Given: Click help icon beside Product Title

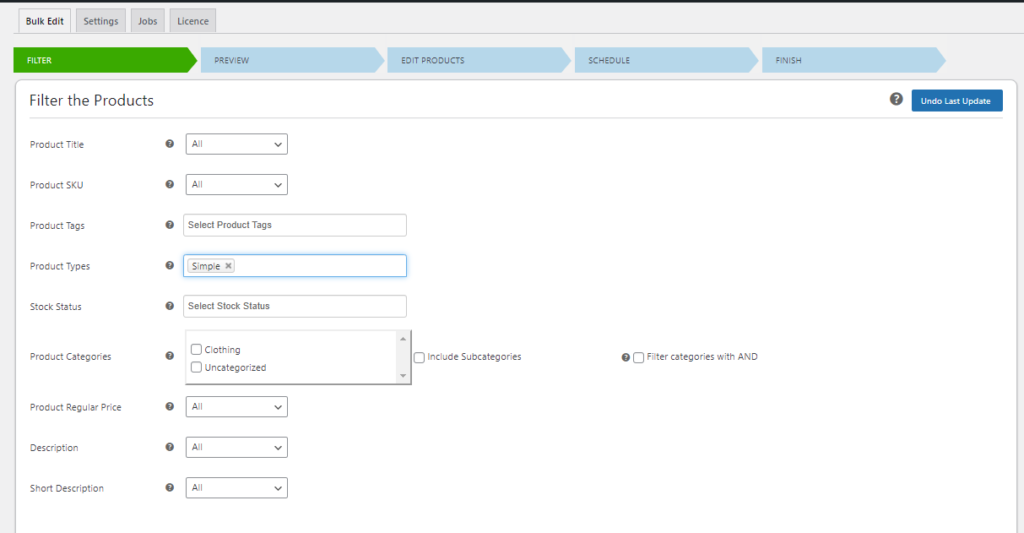Looking at the screenshot, I should click(169, 144).
